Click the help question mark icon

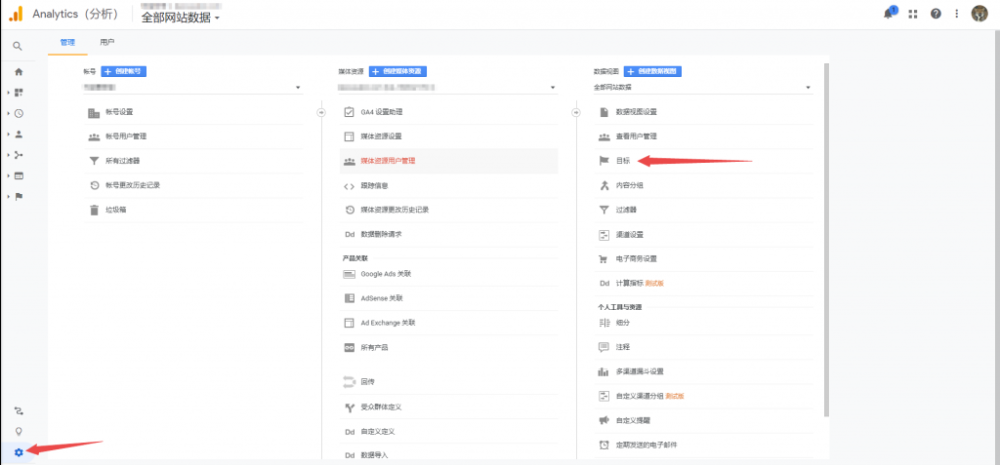pos(935,14)
